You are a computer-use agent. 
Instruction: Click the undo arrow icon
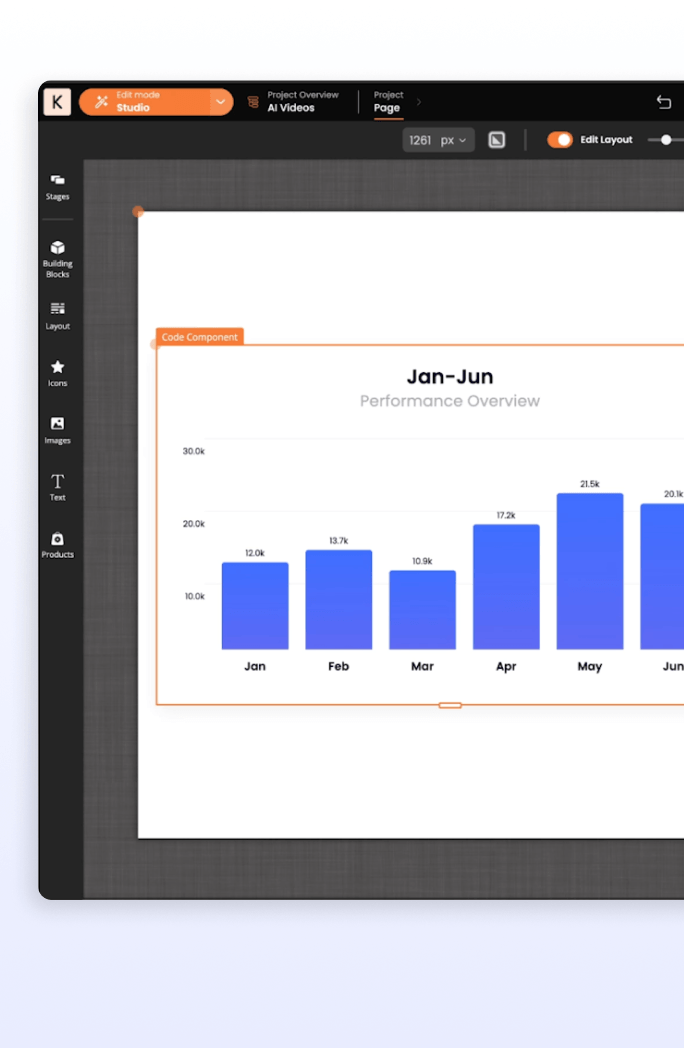663,102
